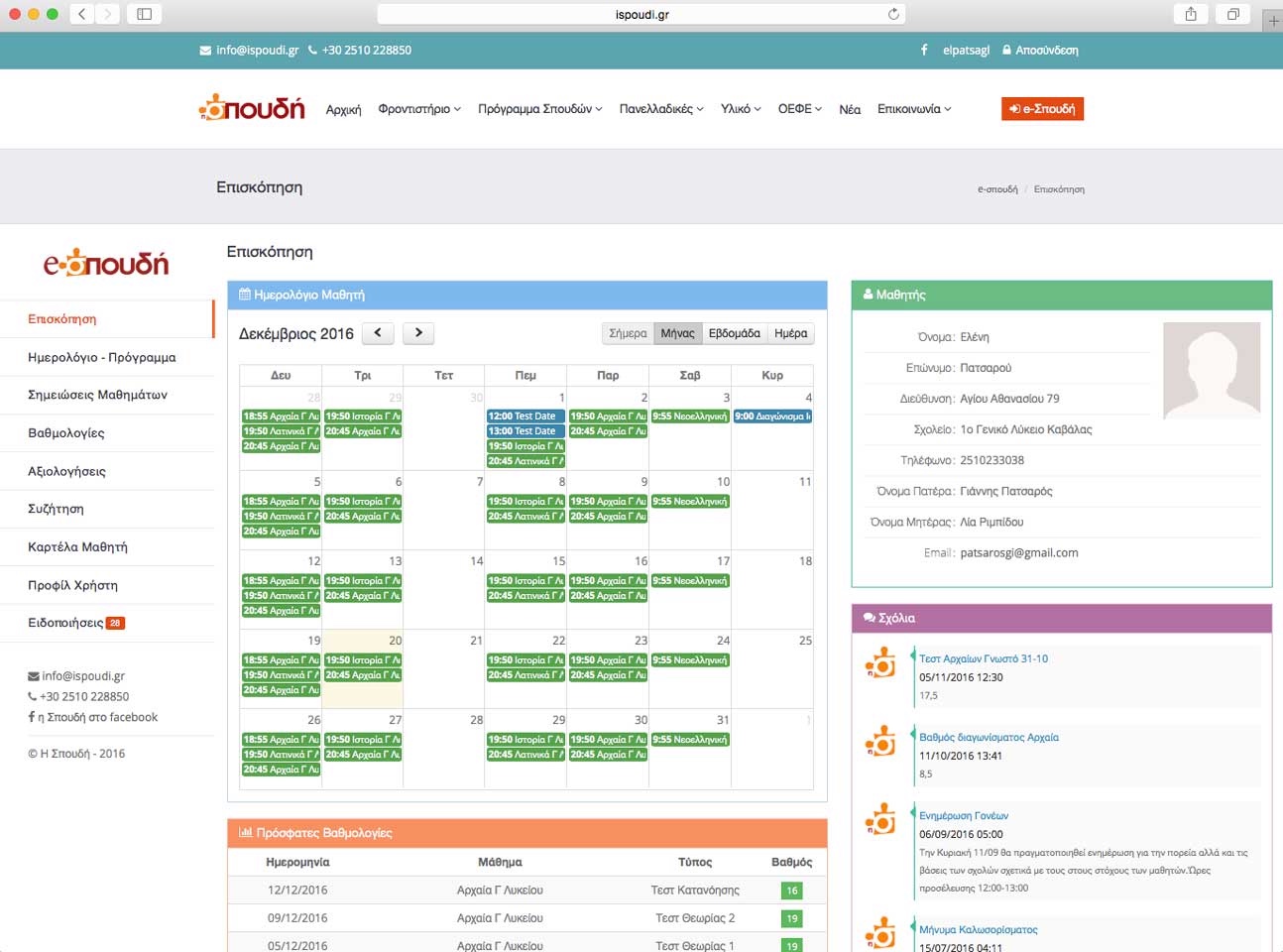This screenshot has width=1283, height=952.
Task: Expand Πανελλαδικές dropdown menu
Action: click(x=661, y=109)
